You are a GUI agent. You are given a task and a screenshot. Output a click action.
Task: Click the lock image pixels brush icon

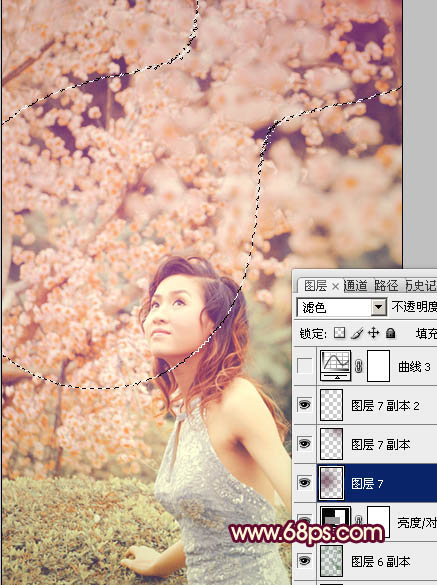pyautogui.click(x=357, y=333)
